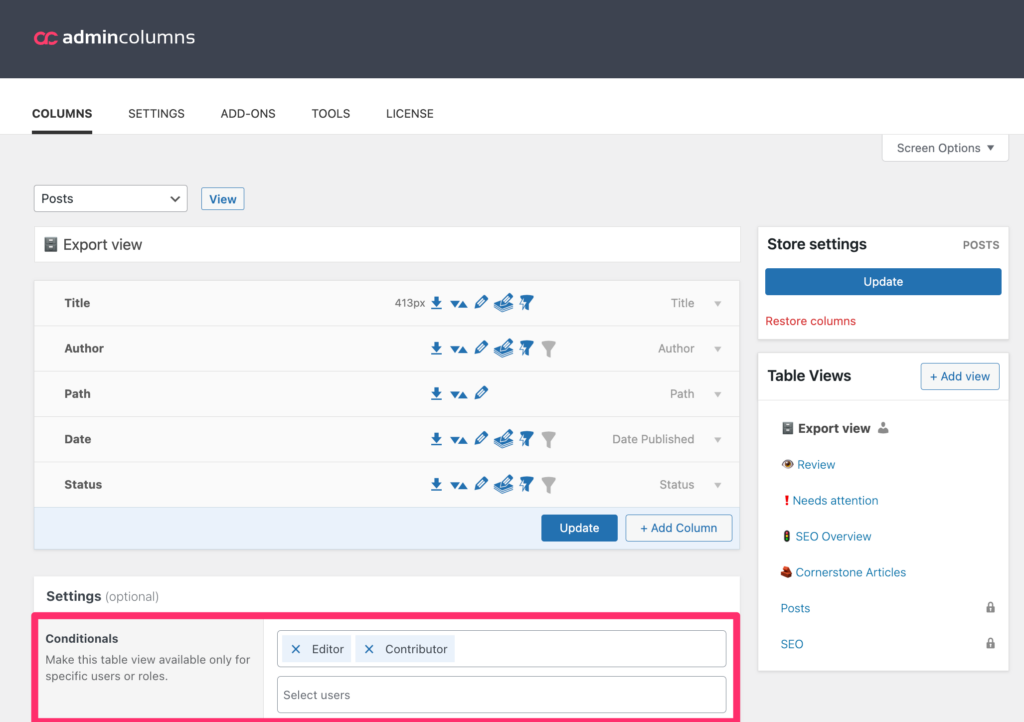The height and width of the screenshot is (722, 1024).
Task: Click the export icon in the Author row
Action: pyautogui.click(x=436, y=349)
